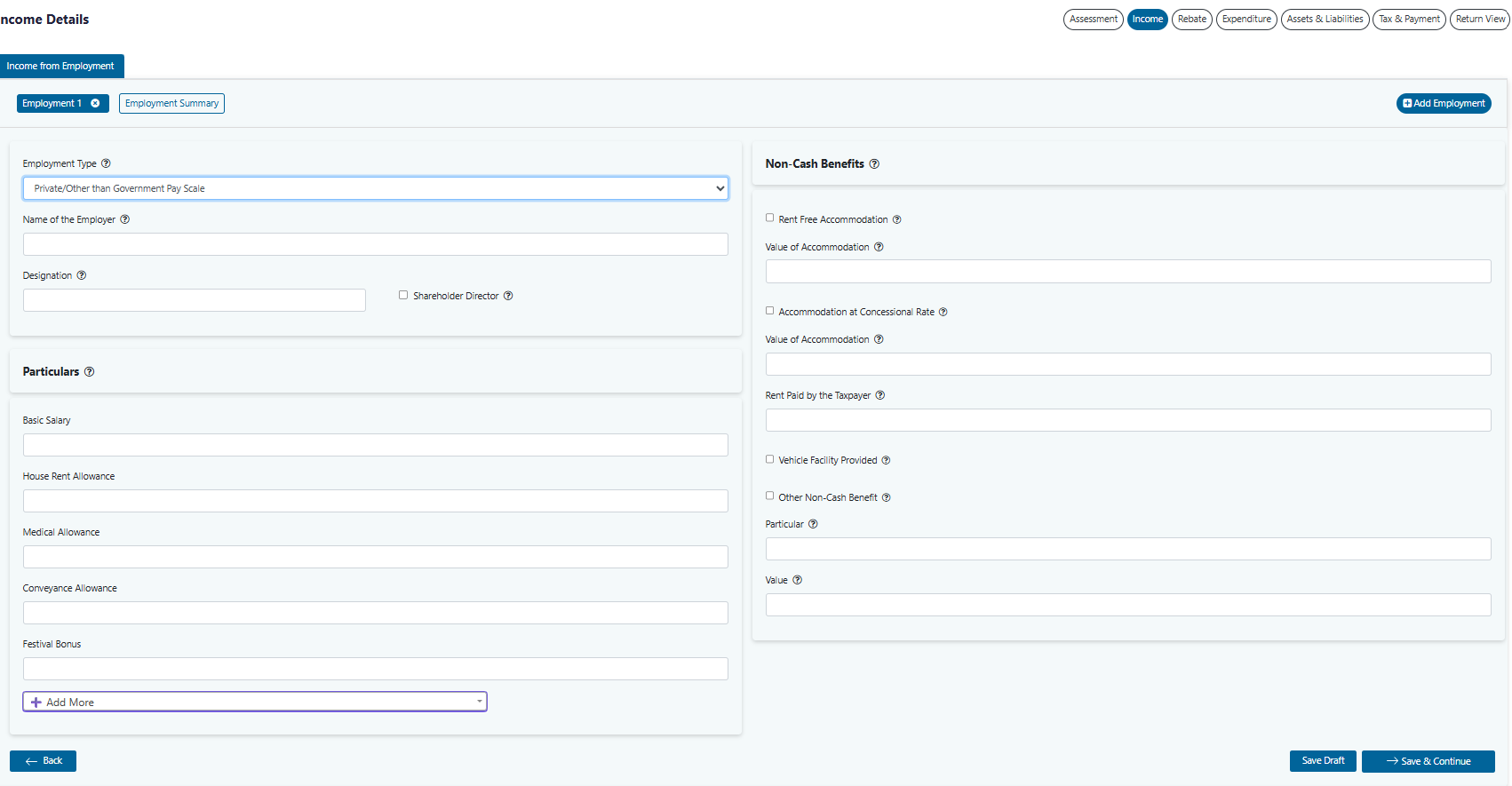Open the Employment Summary tab
Screen dimensions: 1512x786
[x=171, y=103]
